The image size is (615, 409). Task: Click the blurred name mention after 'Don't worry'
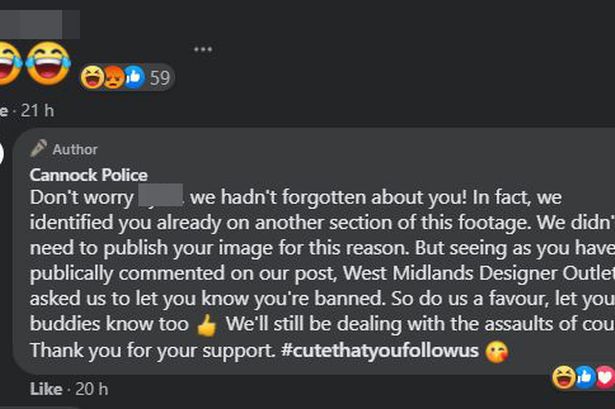pyautogui.click(x=160, y=195)
